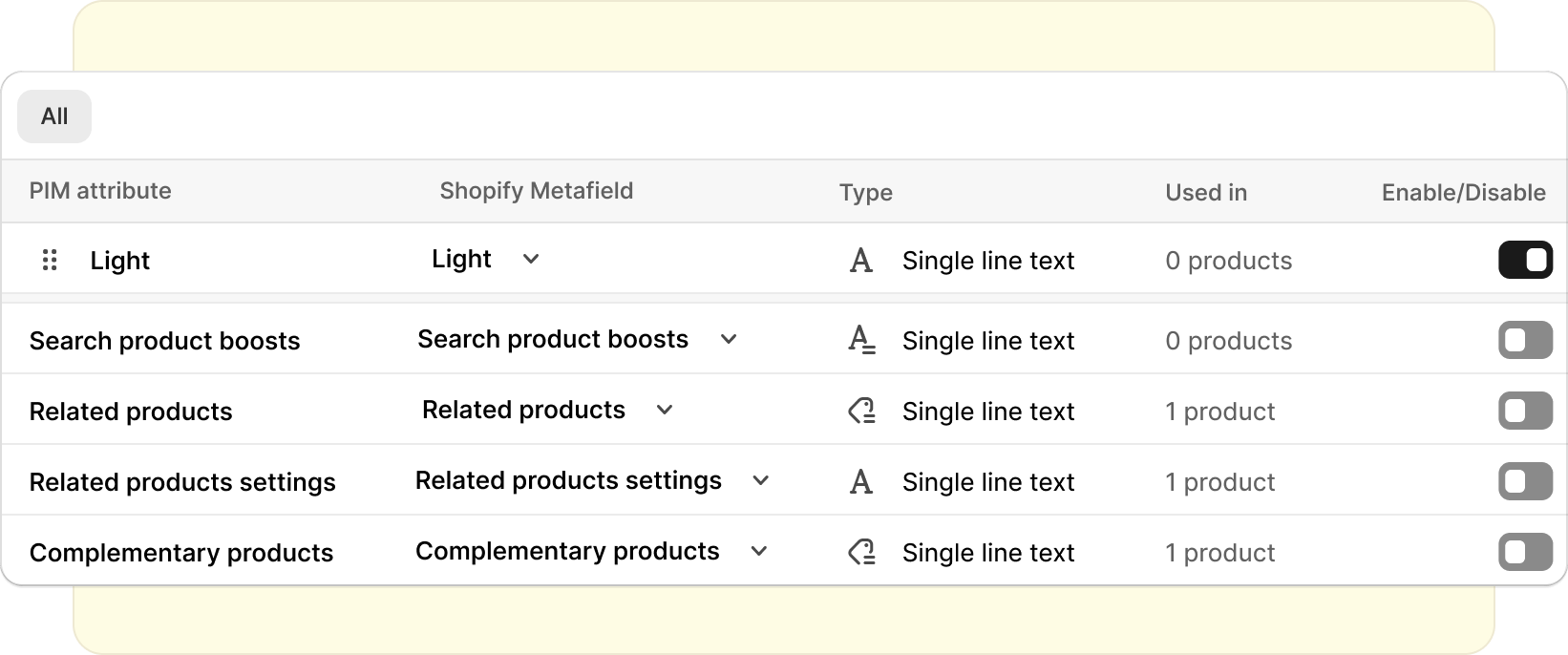
Task: Switch on the Complementary products toggle
Action: [1525, 553]
